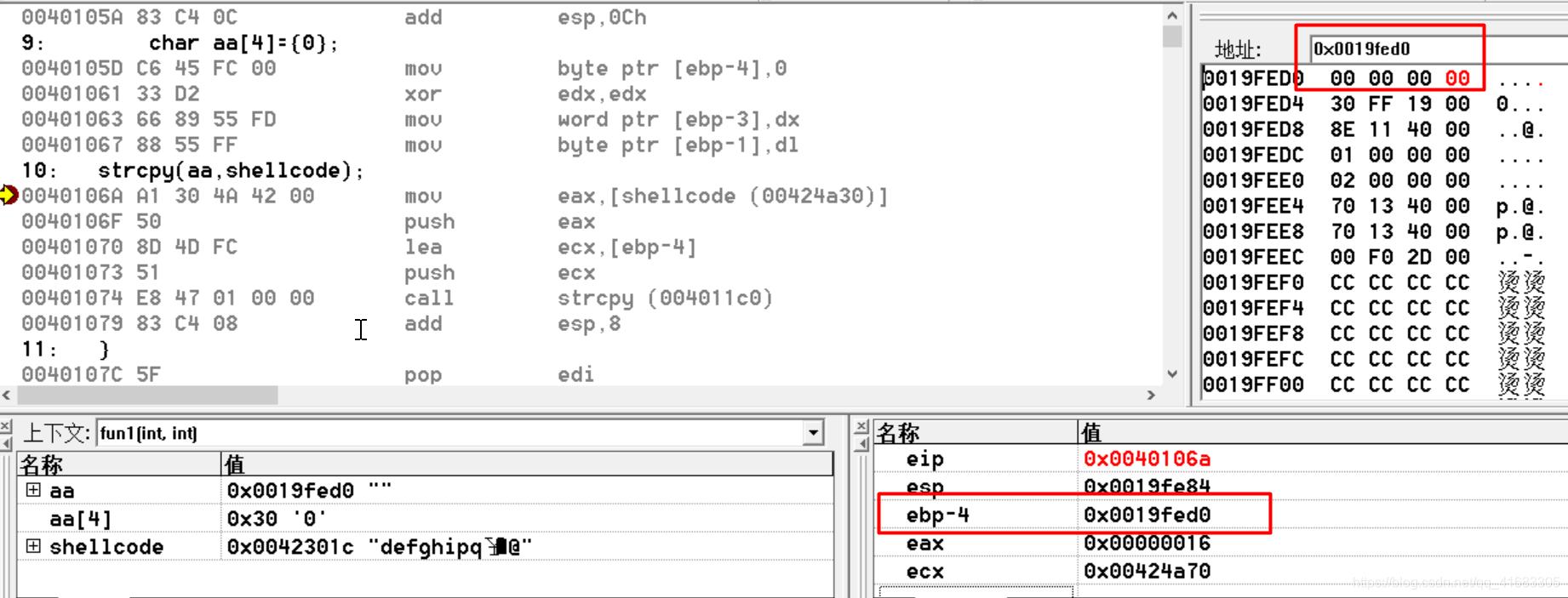The image size is (1568, 598).
Task: Select the eip register row
Action: pyautogui.click(x=1221, y=458)
